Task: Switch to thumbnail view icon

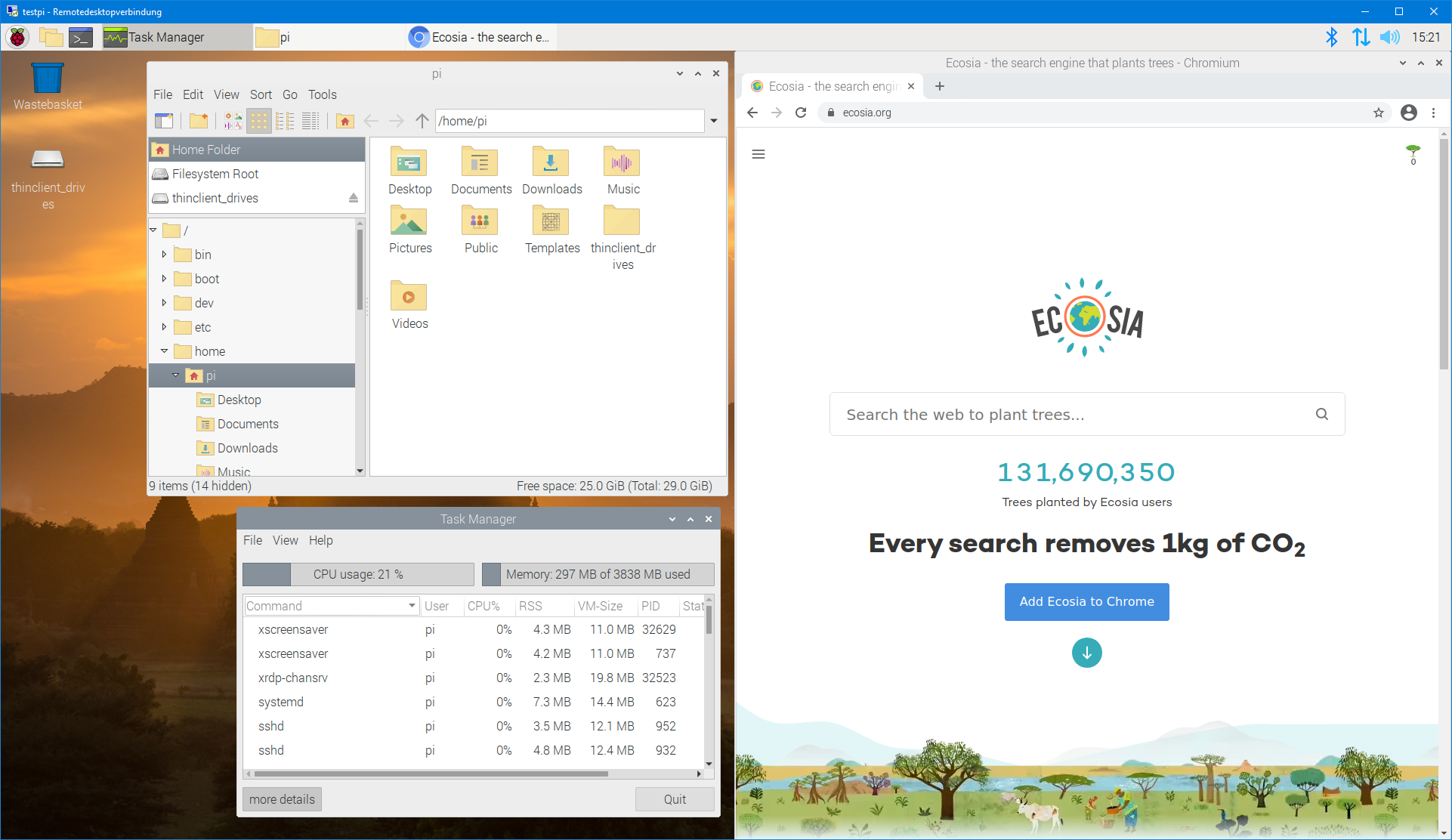Action: click(233, 121)
